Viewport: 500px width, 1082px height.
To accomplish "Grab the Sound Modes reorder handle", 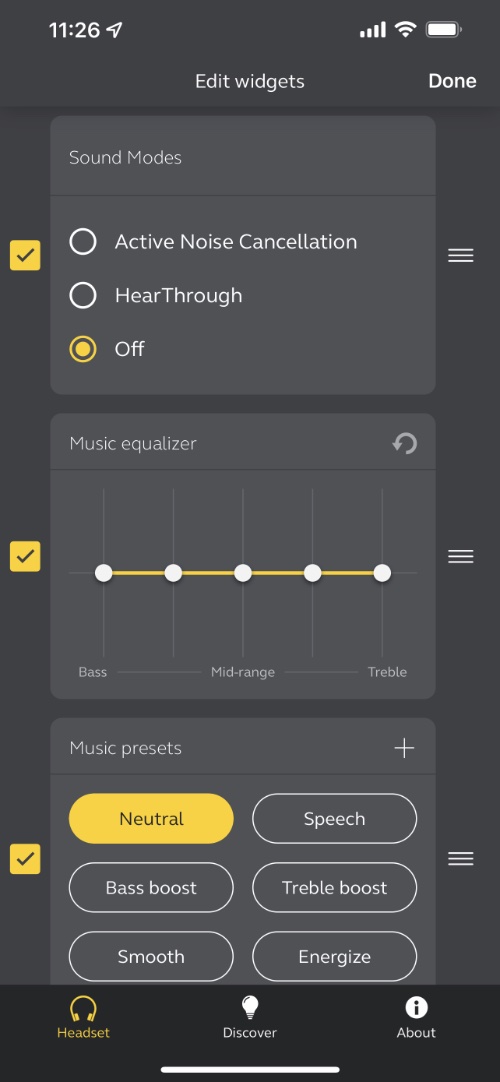I will [x=461, y=255].
